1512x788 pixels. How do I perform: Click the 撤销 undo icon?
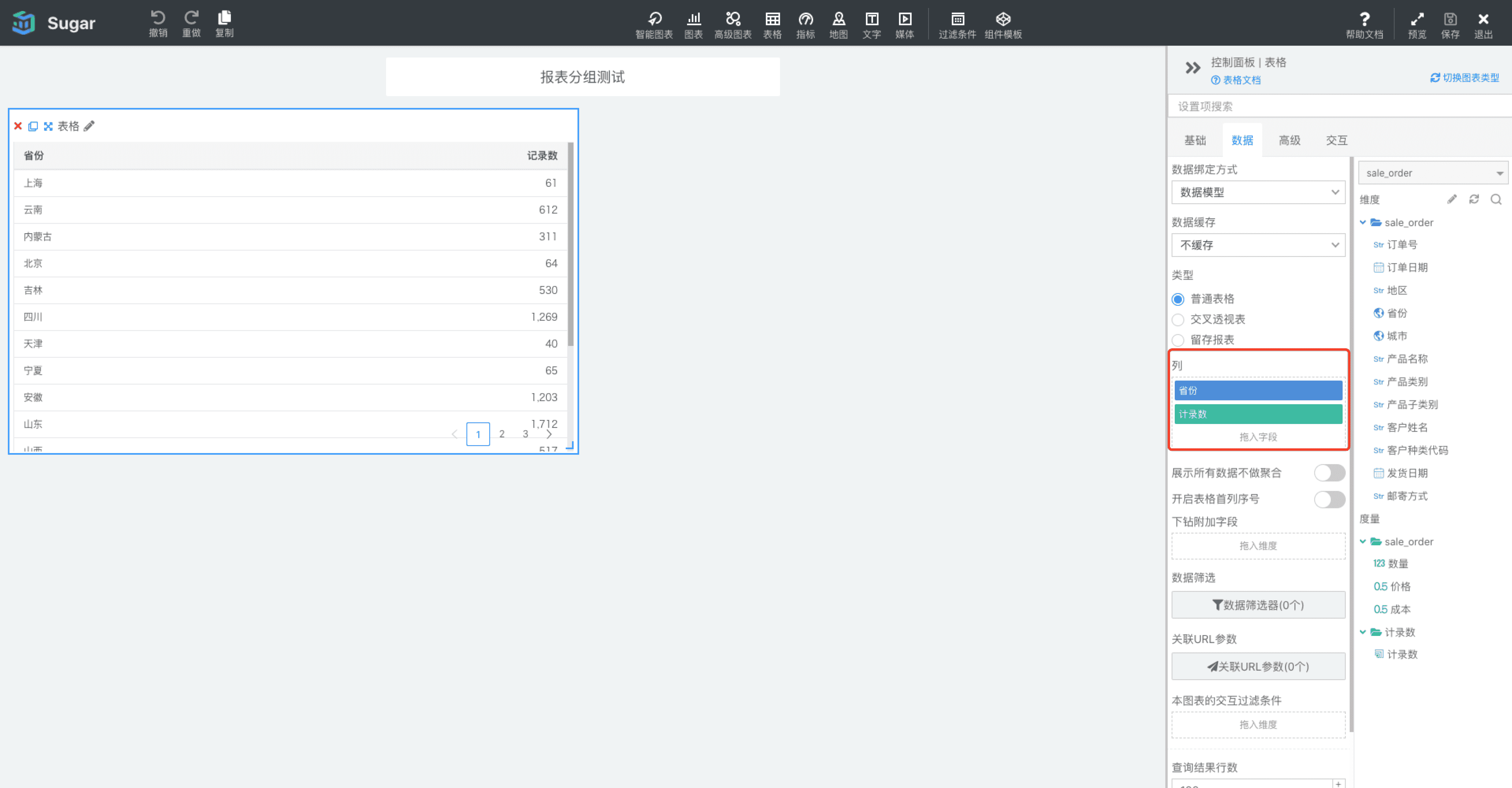coord(158,24)
